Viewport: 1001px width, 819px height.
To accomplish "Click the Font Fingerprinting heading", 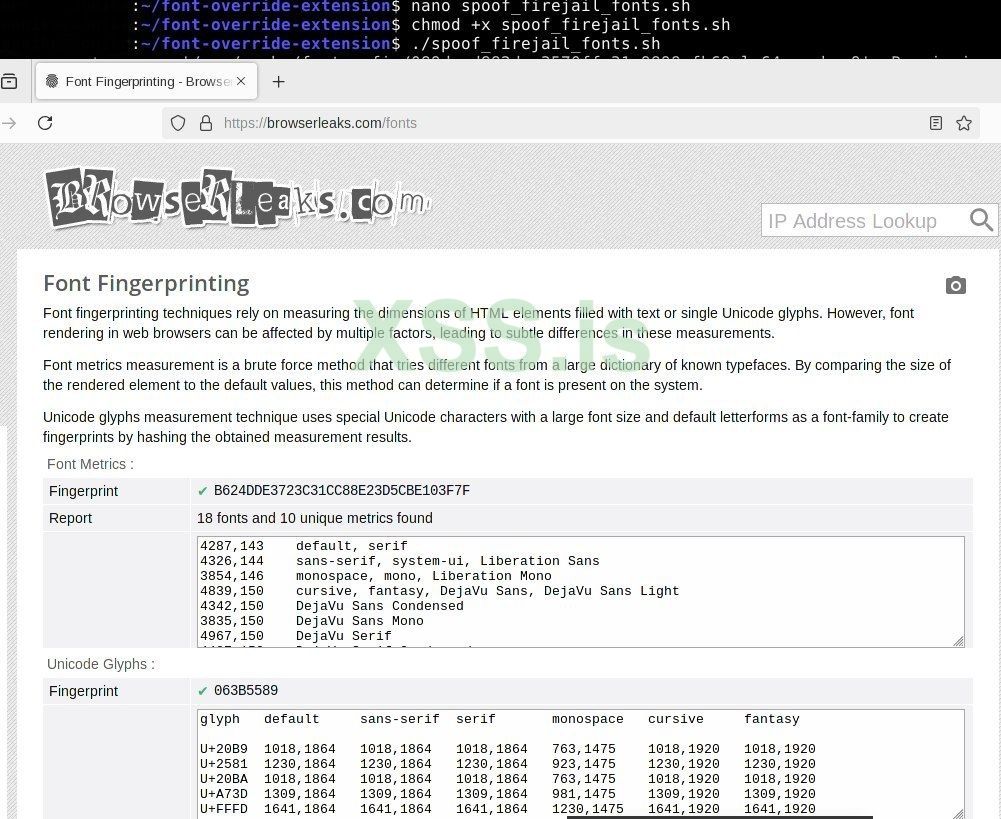I will (x=146, y=283).
